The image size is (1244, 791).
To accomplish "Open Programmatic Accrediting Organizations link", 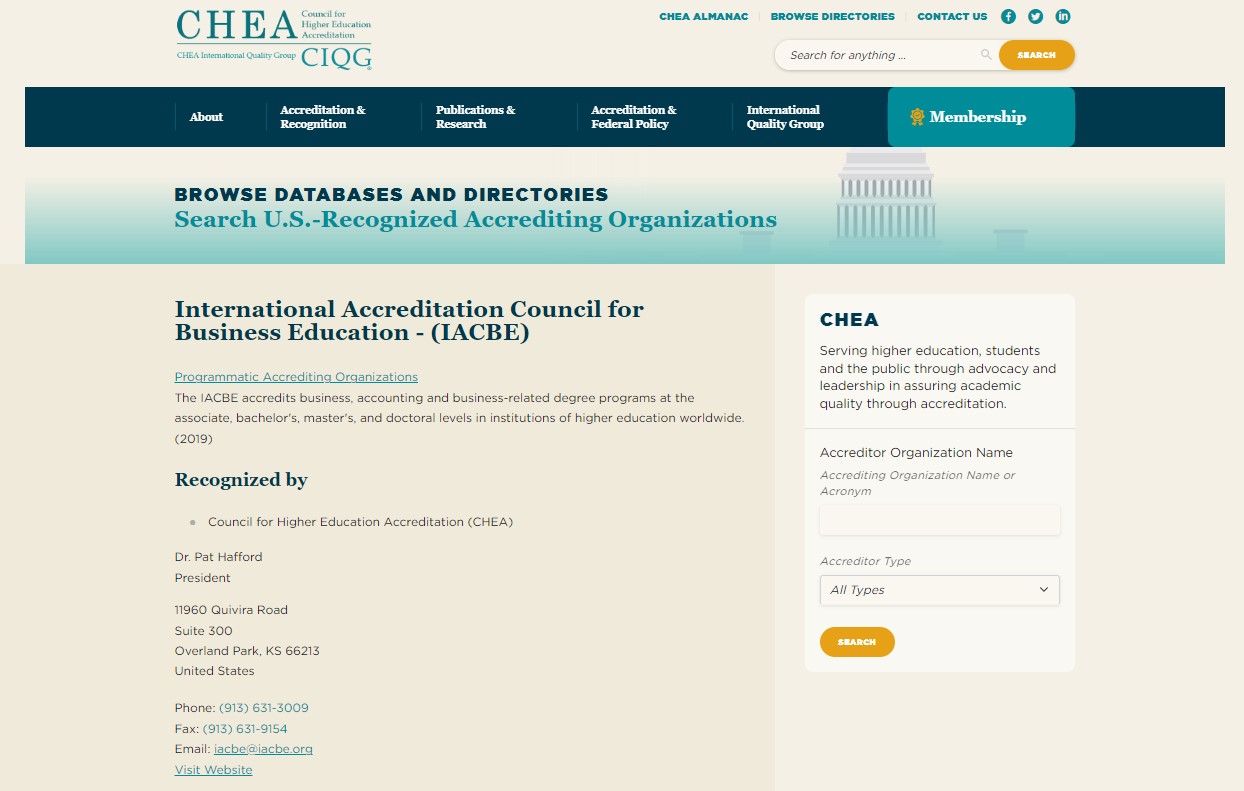I will [296, 377].
